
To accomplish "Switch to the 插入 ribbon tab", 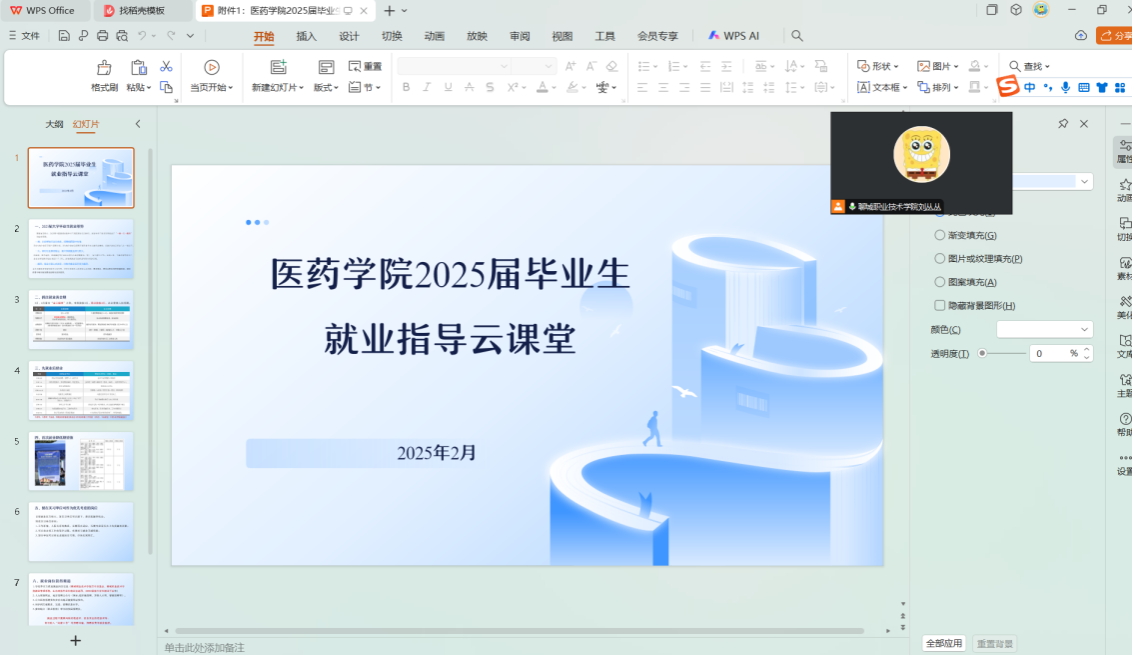I will pyautogui.click(x=306, y=36).
